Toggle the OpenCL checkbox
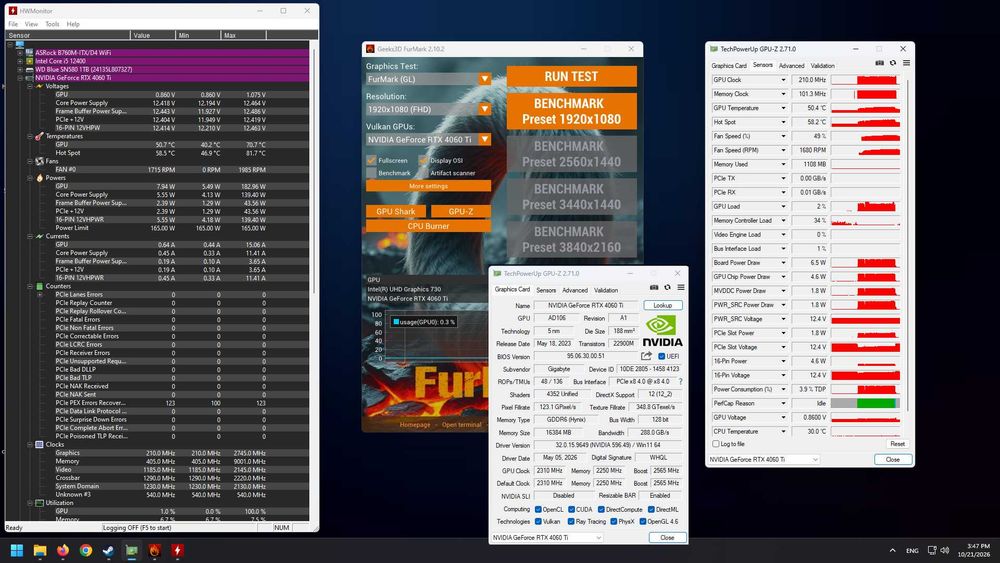Screen dimensions: 1000x563 coord(538,509)
